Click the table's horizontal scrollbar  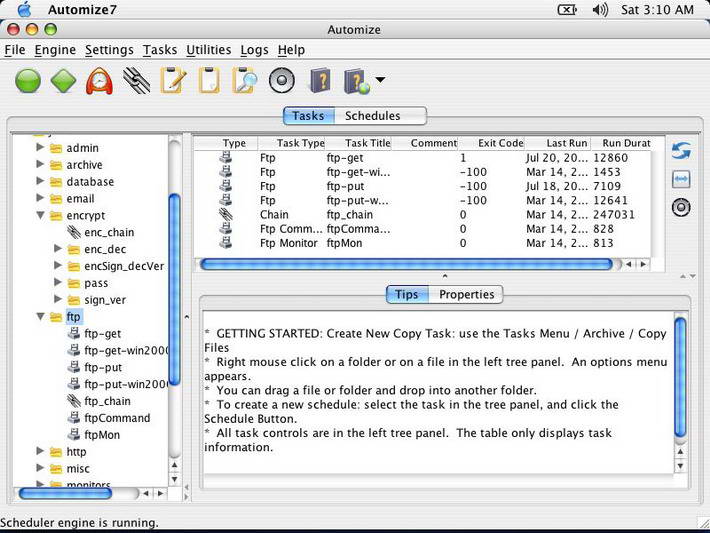(x=405, y=265)
